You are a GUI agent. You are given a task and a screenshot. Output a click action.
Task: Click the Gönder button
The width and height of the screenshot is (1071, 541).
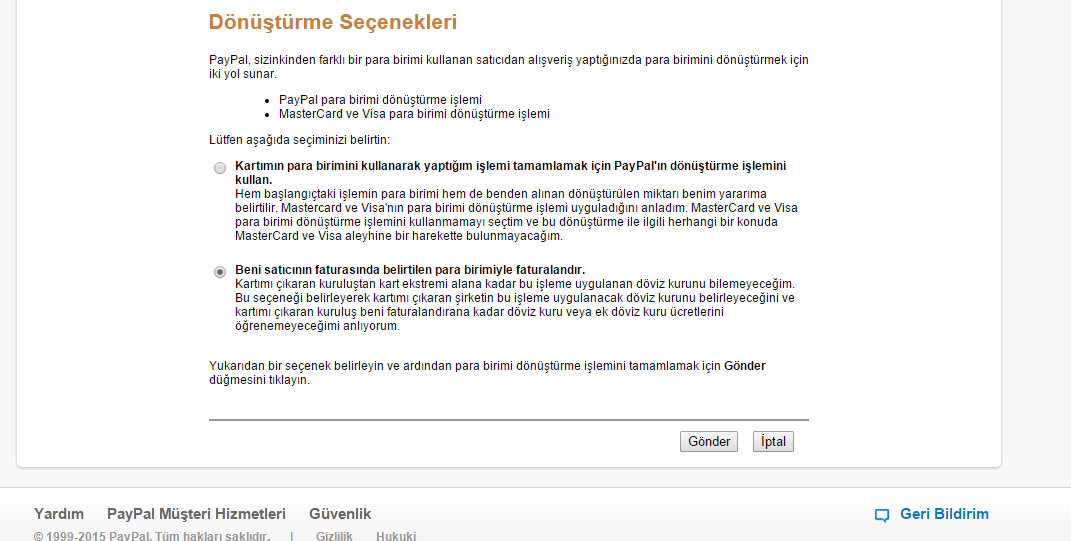click(708, 442)
